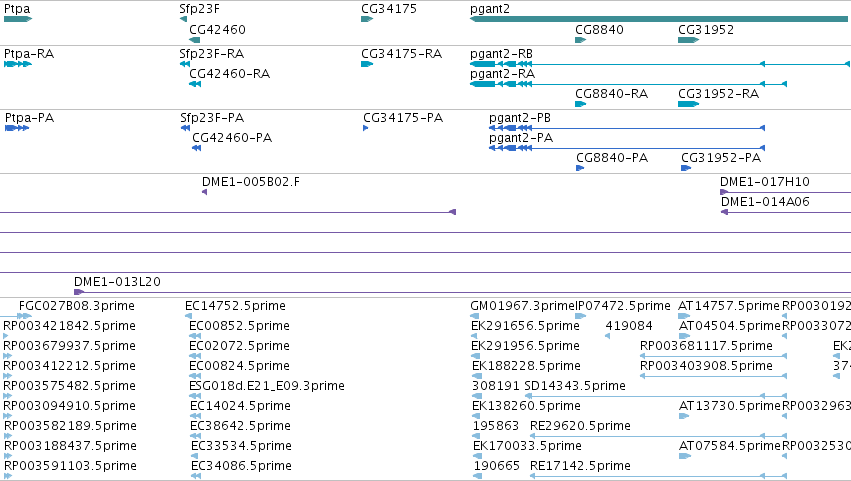Click the RP003412212.5prime EST label
Image resolution: width=851 pixels, height=481 pixels.
coord(69,366)
